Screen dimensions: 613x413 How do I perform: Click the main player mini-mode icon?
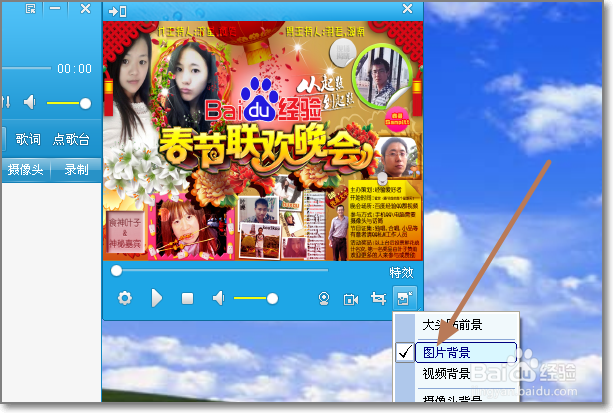pos(30,8)
